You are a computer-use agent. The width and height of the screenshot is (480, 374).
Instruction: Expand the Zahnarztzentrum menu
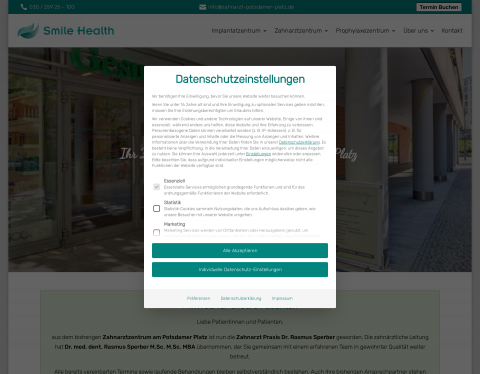(x=301, y=31)
